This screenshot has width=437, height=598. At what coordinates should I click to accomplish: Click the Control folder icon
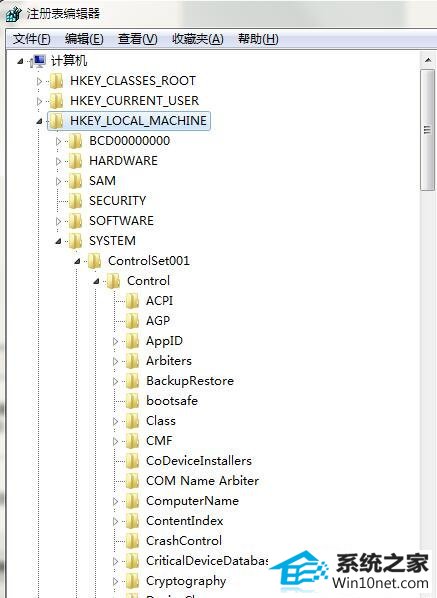[x=114, y=281]
